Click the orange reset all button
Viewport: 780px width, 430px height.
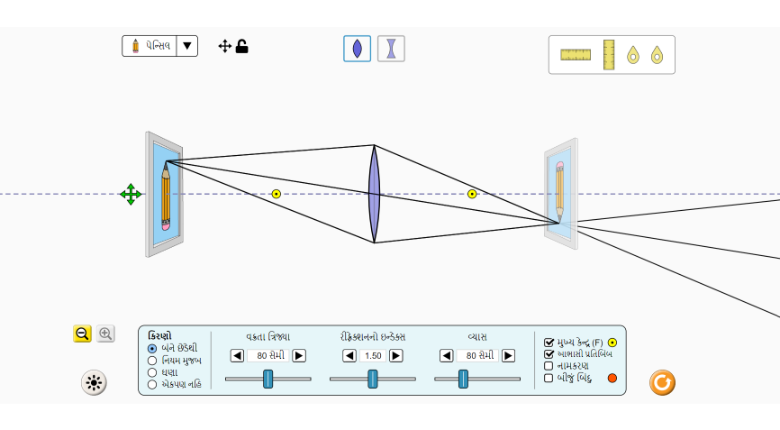[662, 382]
